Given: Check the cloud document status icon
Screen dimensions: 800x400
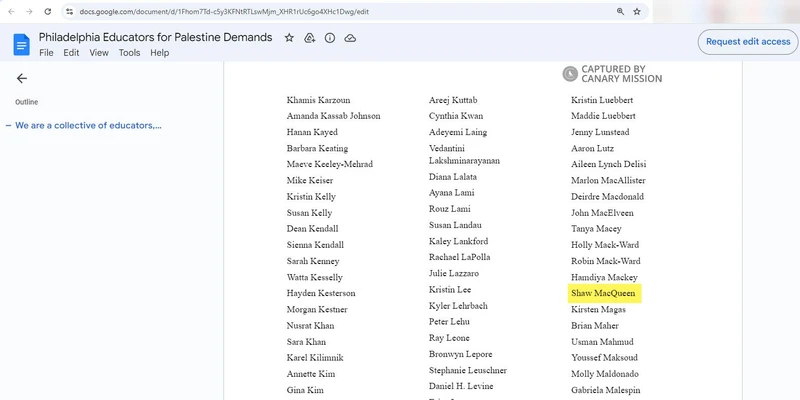Looking at the screenshot, I should [x=350, y=38].
